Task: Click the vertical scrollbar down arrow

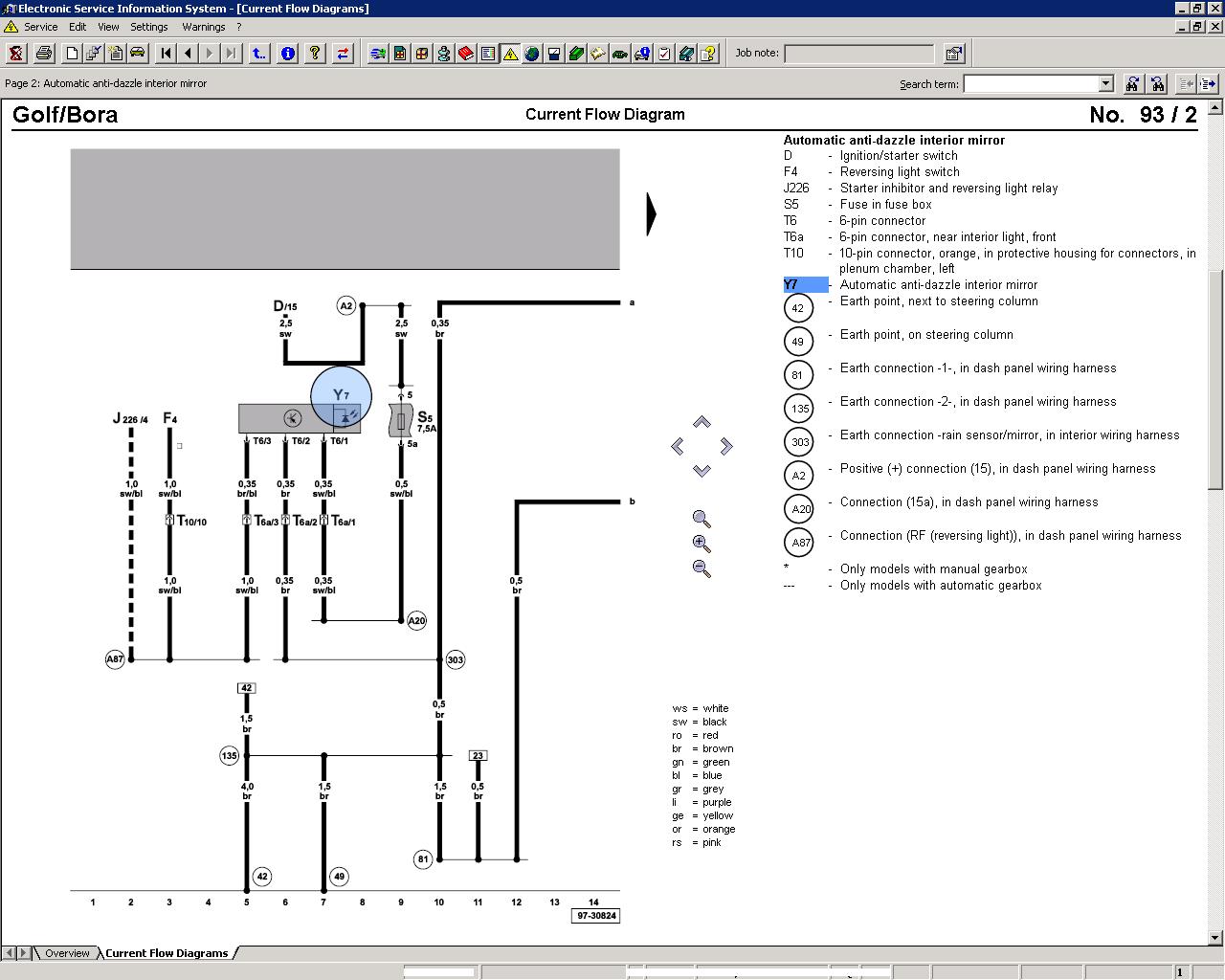Action: (1216, 938)
